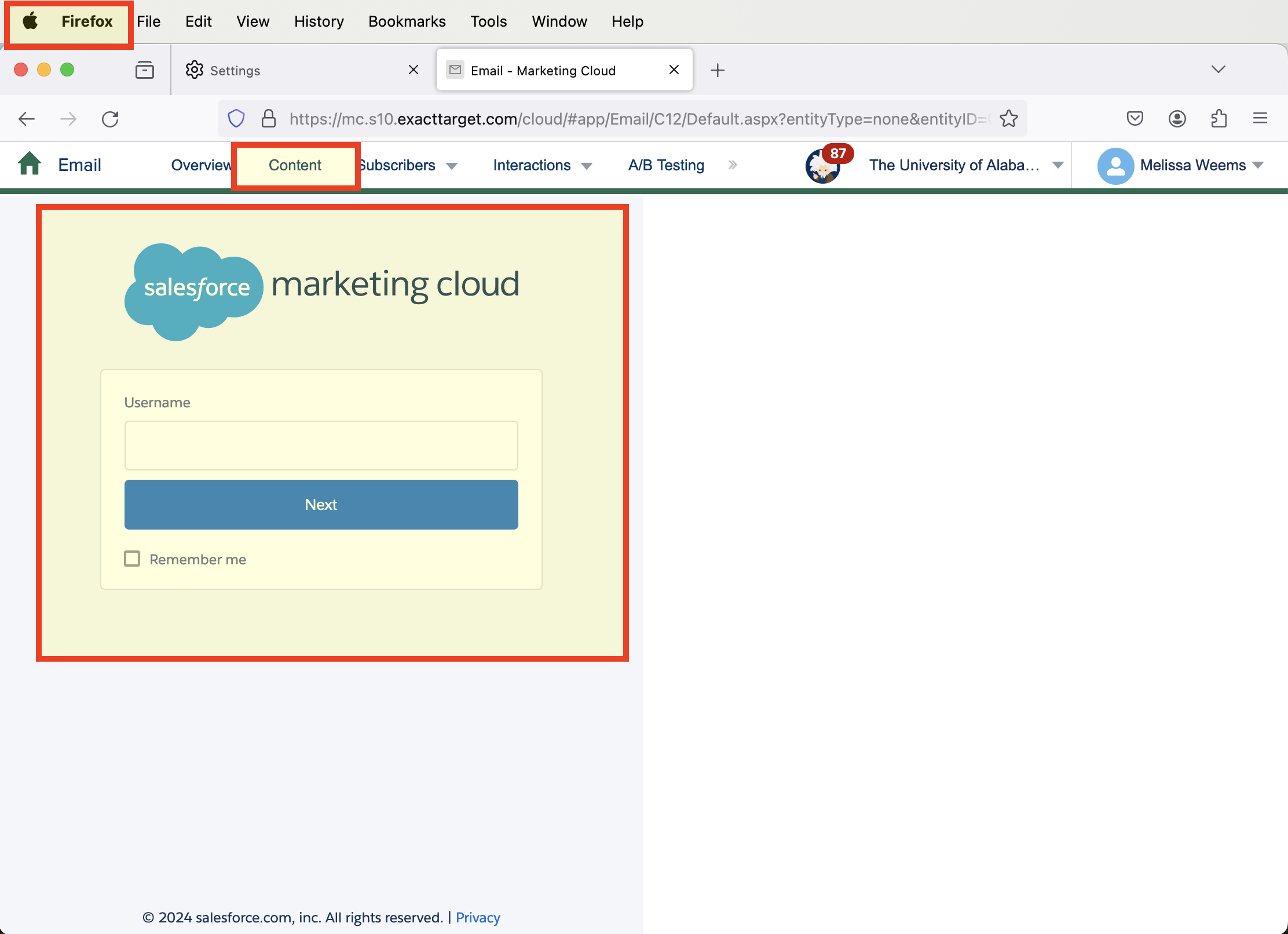The width and height of the screenshot is (1288, 934).
Task: Open the extensions puzzle icon
Action: (1219, 118)
